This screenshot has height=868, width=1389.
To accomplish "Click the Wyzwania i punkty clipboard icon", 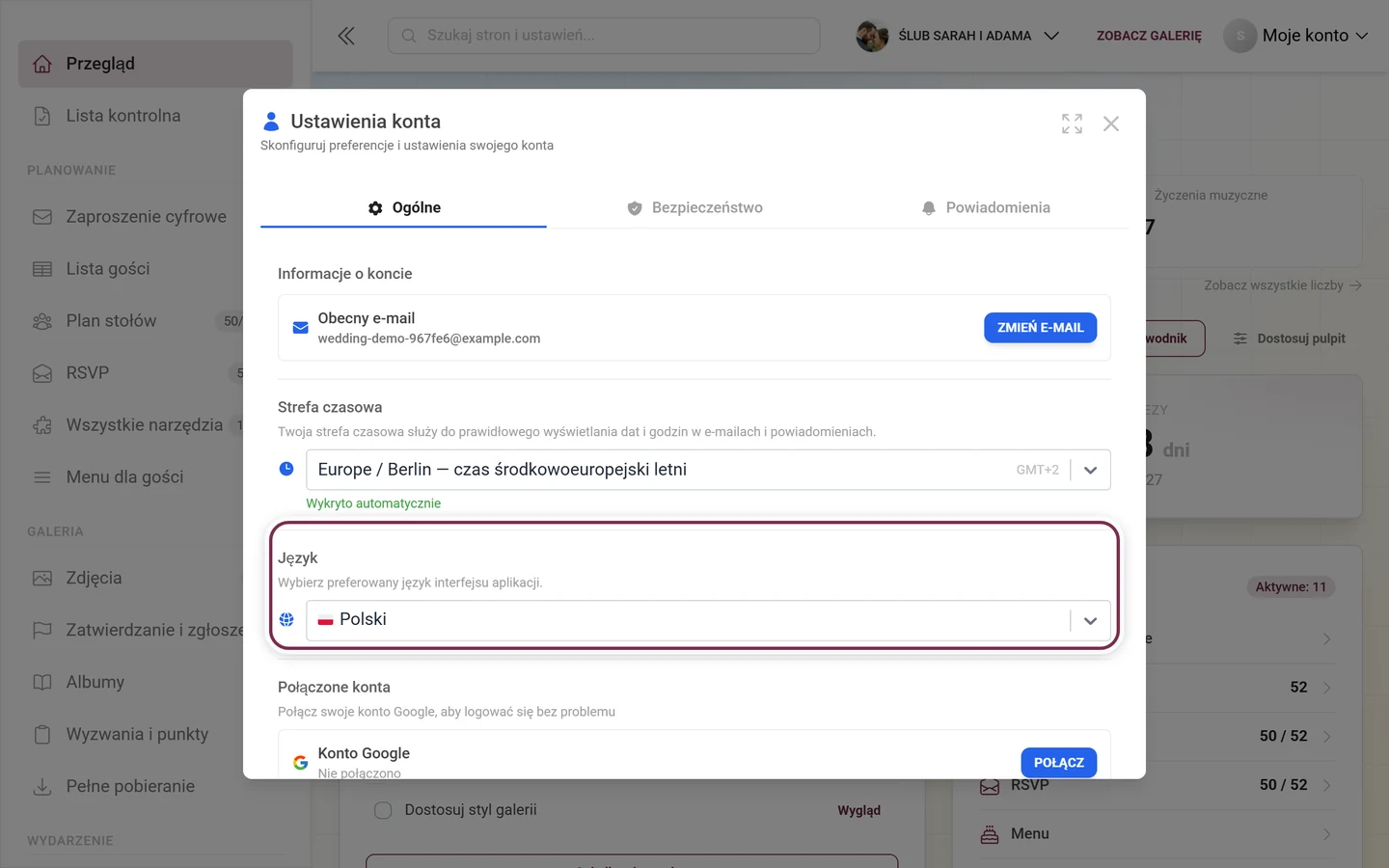I will tap(42, 735).
